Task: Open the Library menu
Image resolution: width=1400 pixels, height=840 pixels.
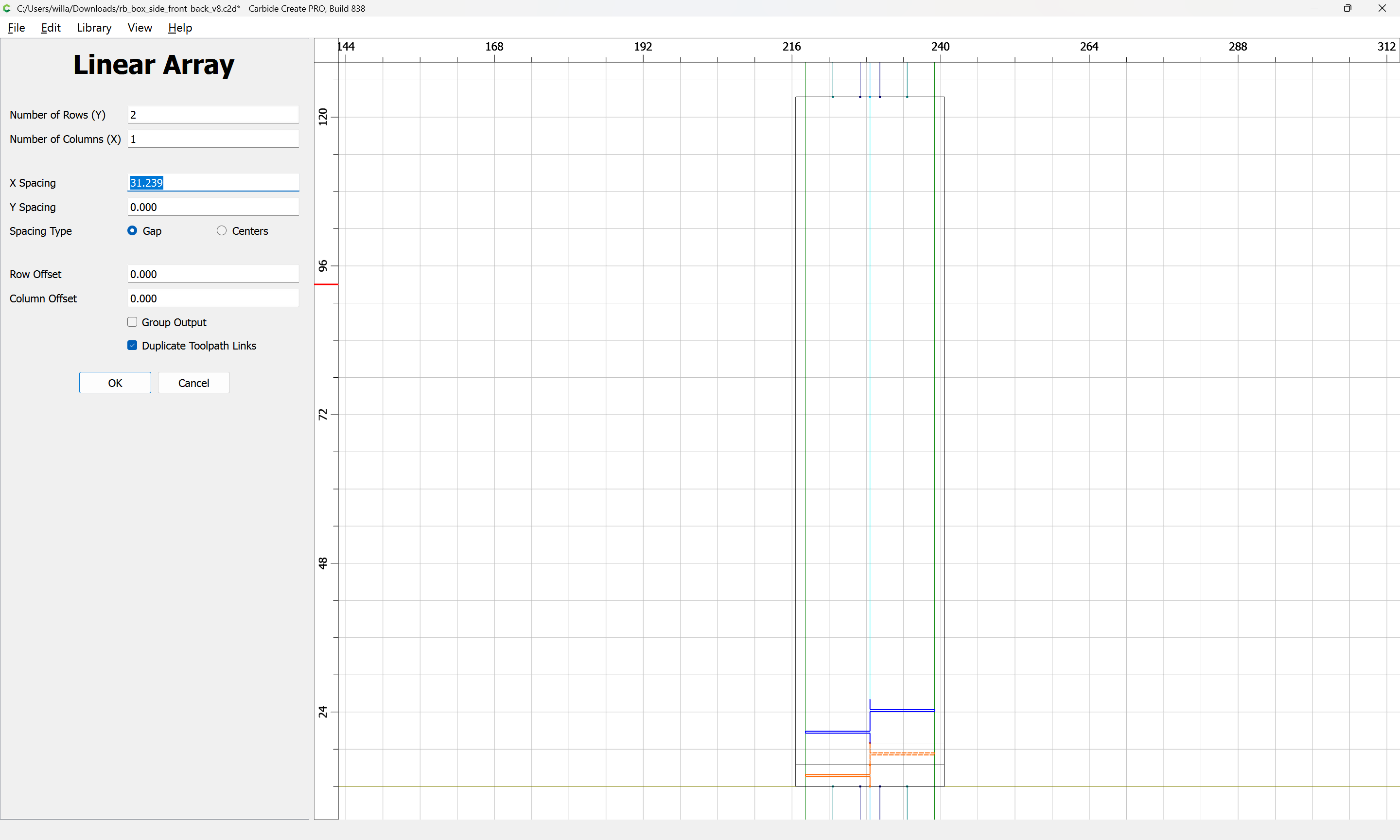Action: tap(94, 28)
